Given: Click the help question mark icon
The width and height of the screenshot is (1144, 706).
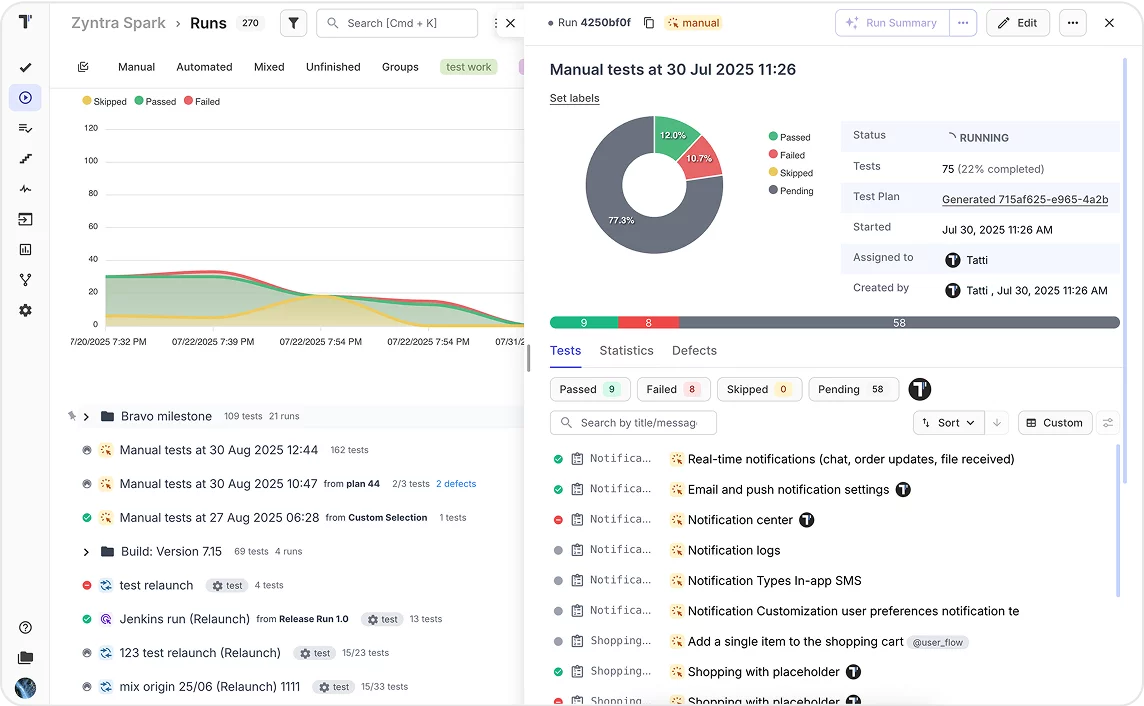Looking at the screenshot, I should [x=25, y=628].
